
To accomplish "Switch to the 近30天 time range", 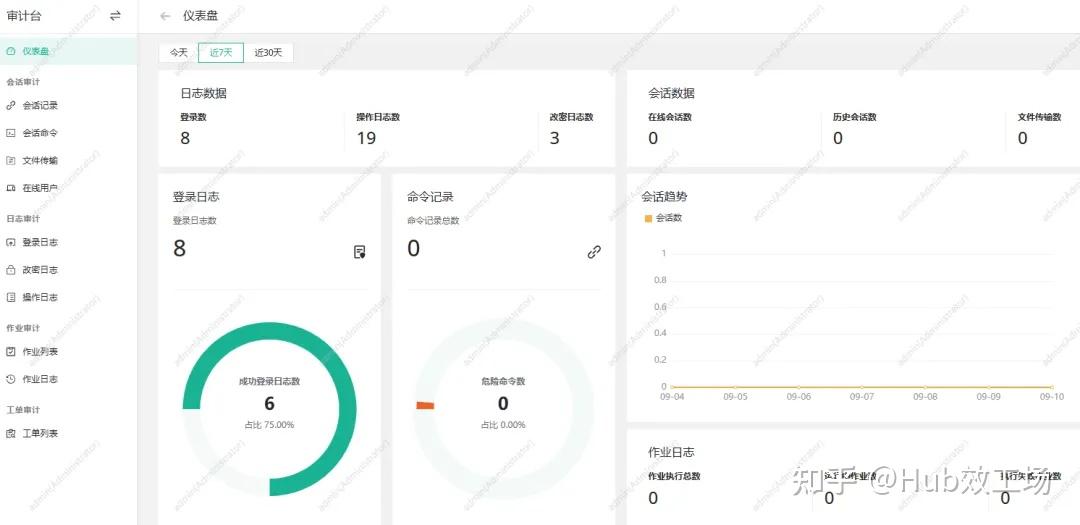I will pos(268,53).
